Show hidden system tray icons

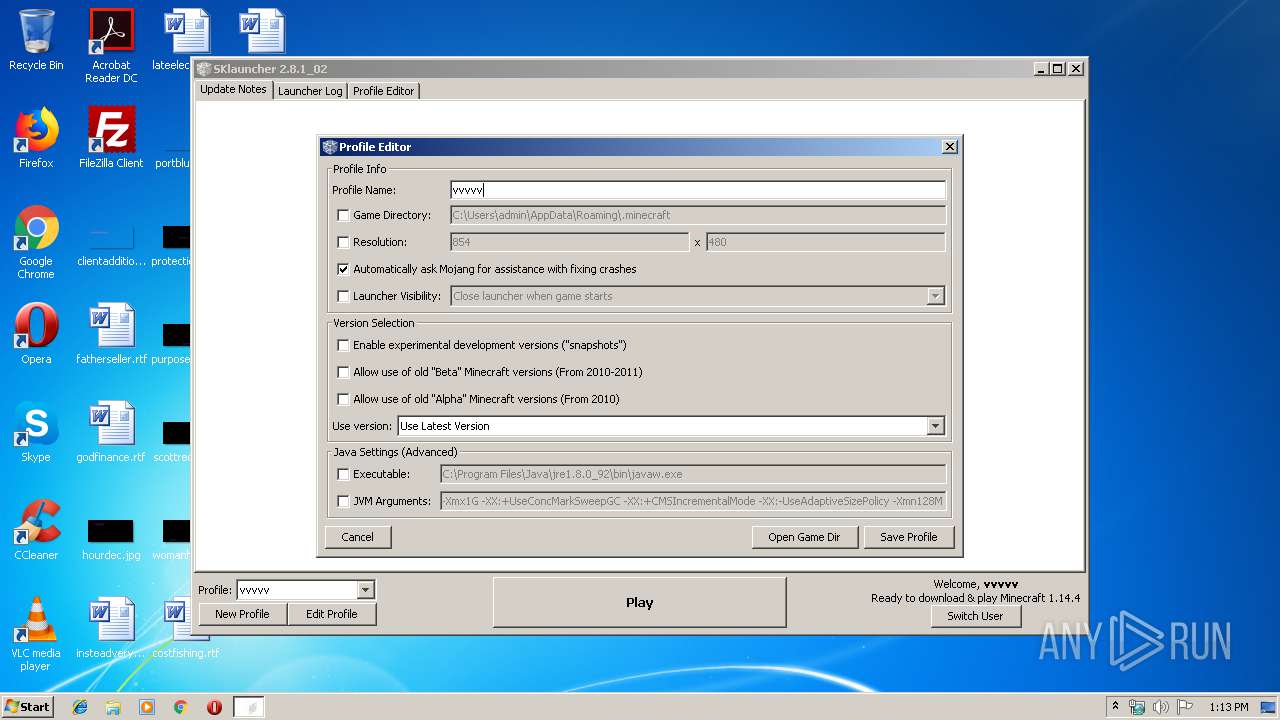(1115, 707)
